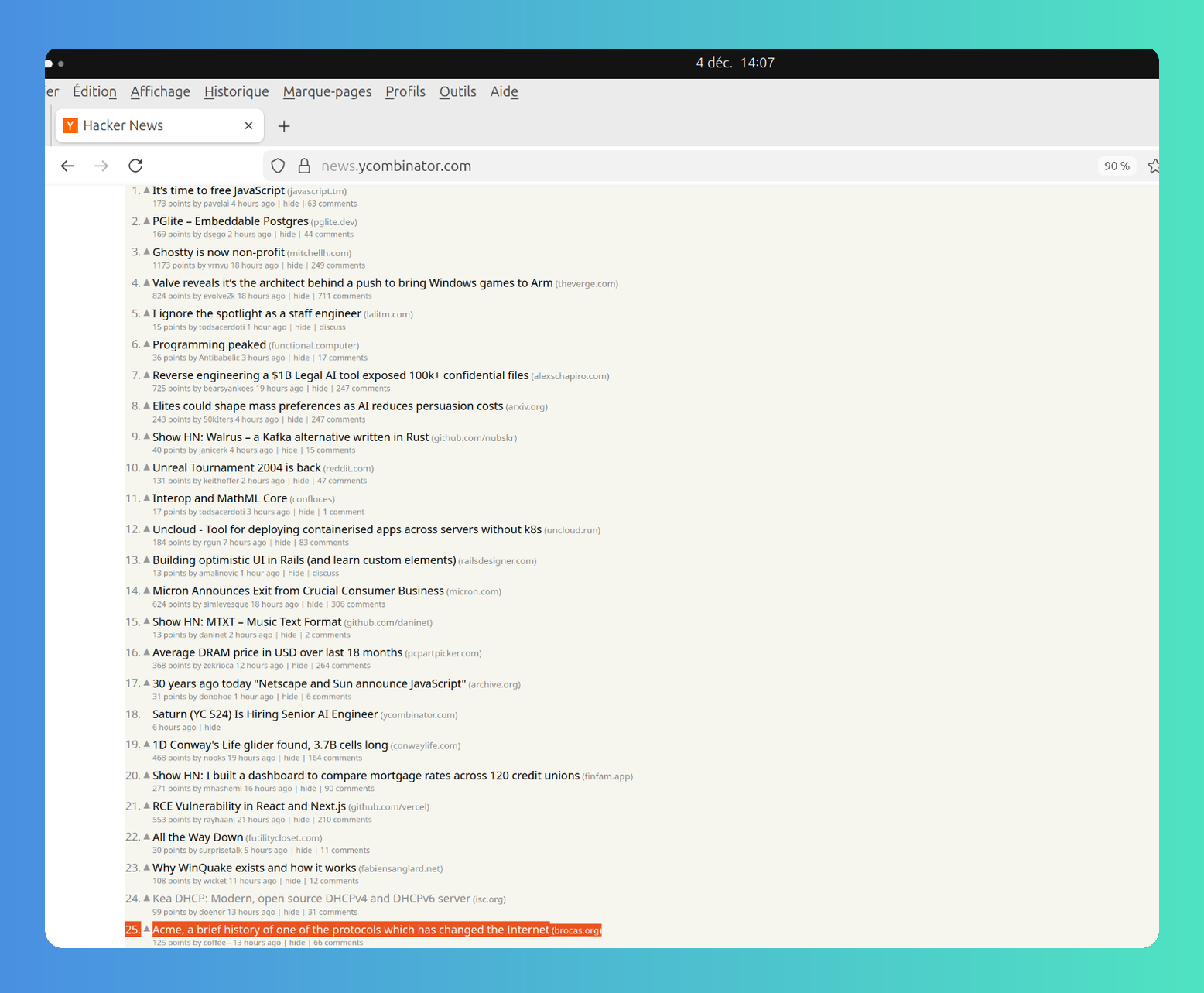Bookmark this page with the star icon
The image size is (1204, 993).
pyautogui.click(x=1153, y=166)
